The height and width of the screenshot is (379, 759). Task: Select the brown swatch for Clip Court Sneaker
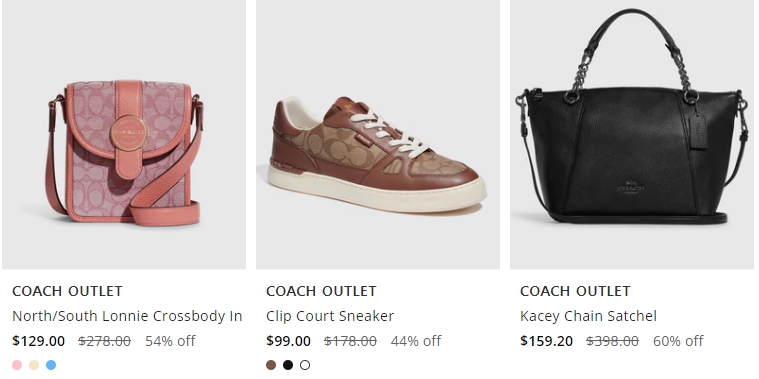click(271, 365)
